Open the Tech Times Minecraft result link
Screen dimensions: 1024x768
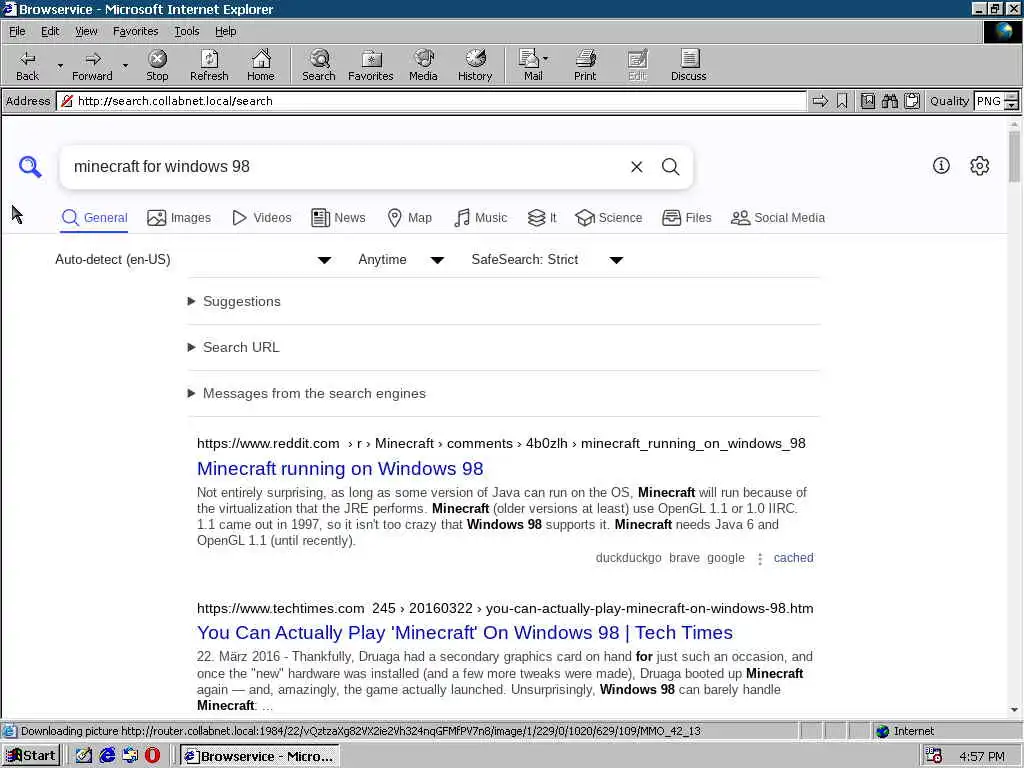coord(465,633)
